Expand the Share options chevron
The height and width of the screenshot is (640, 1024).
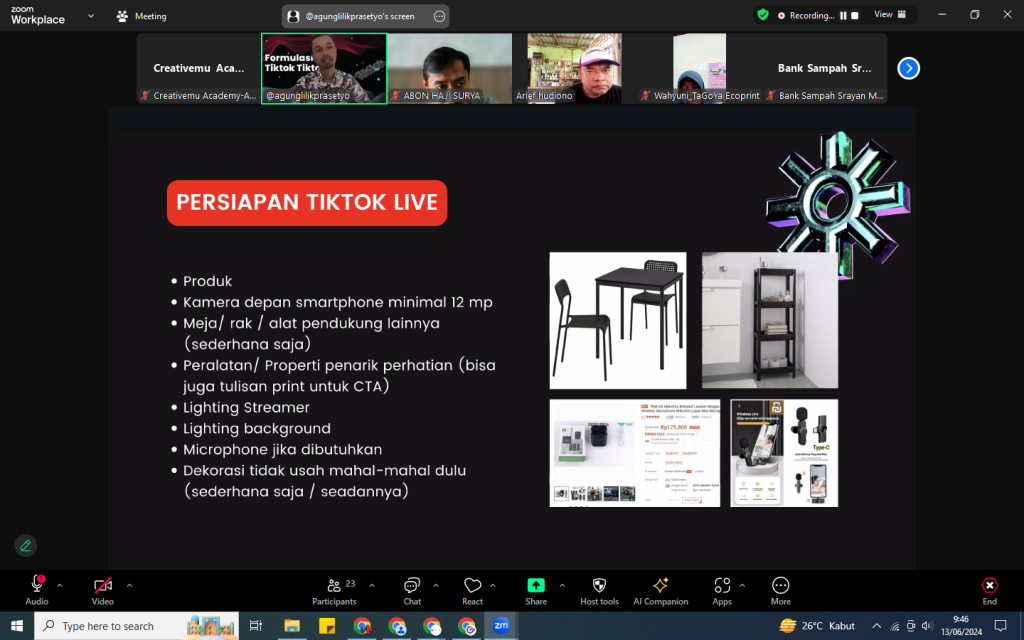click(x=562, y=585)
